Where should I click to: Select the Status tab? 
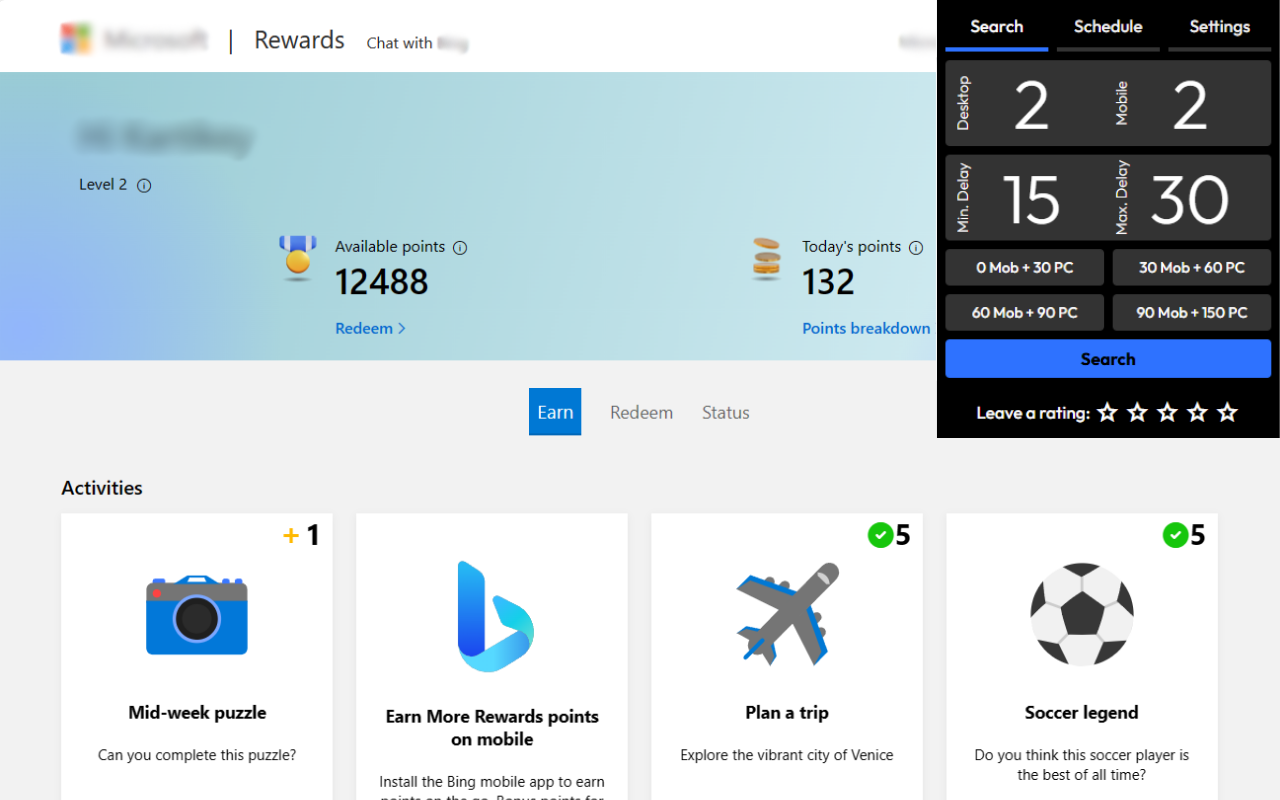[725, 412]
